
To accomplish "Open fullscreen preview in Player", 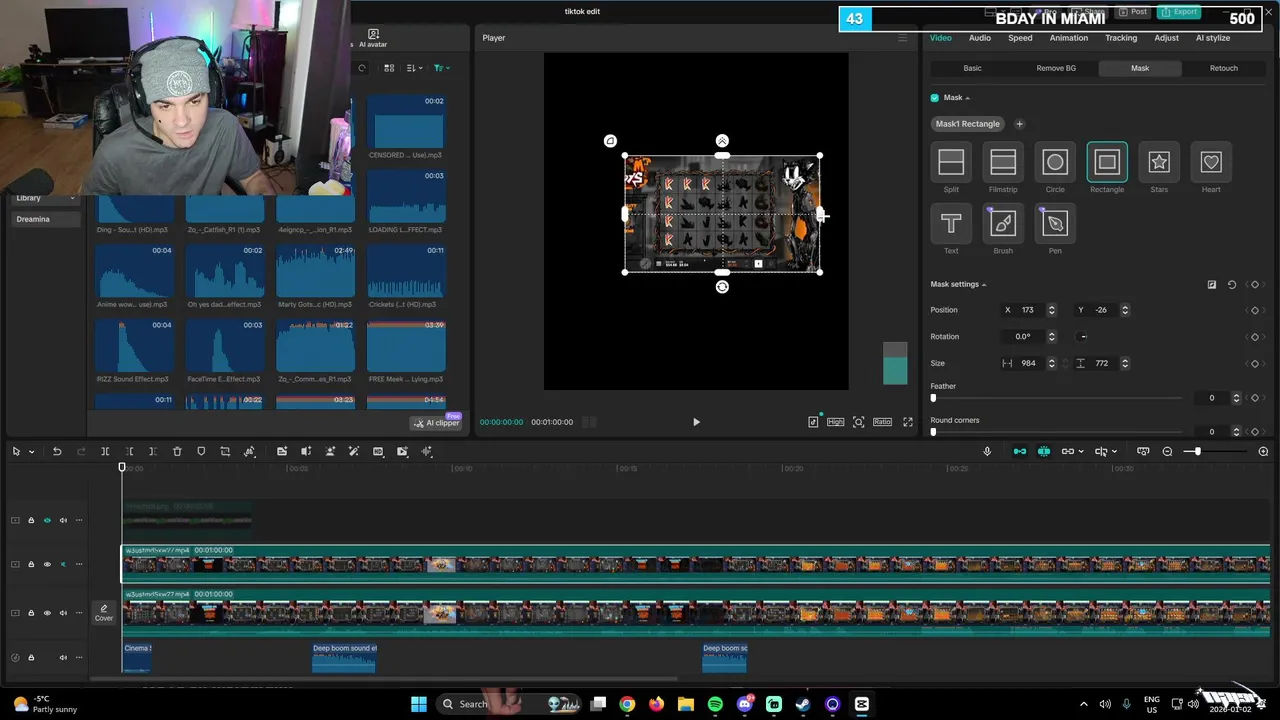I will (x=908, y=422).
